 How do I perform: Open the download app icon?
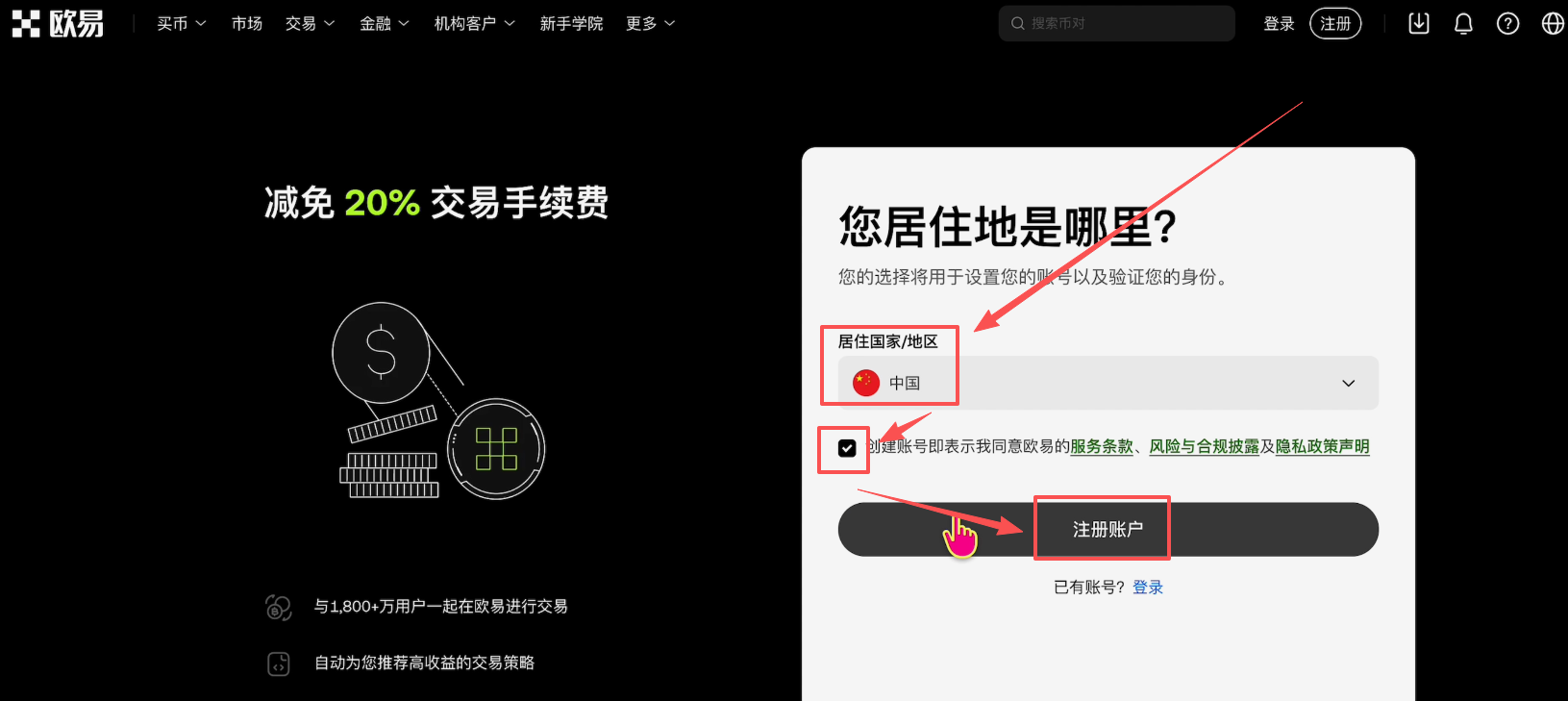click(1419, 24)
